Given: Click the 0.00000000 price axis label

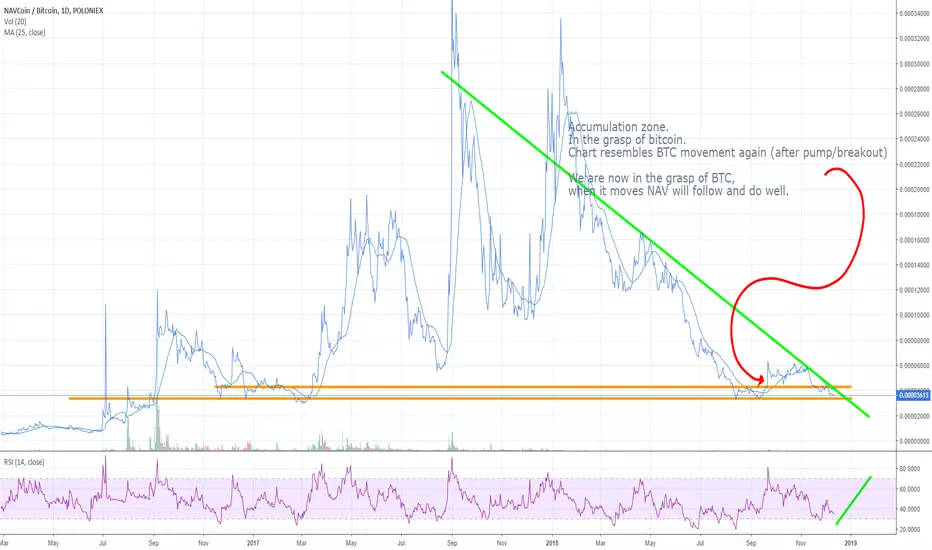Looking at the screenshot, I should point(914,441).
